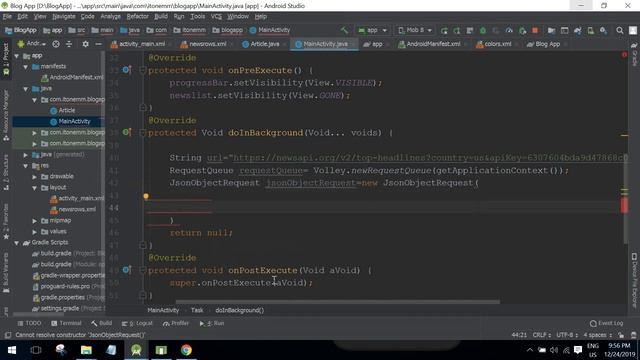Open the Refactor menu
This screenshot has width=640, height=360.
tap(138, 16)
